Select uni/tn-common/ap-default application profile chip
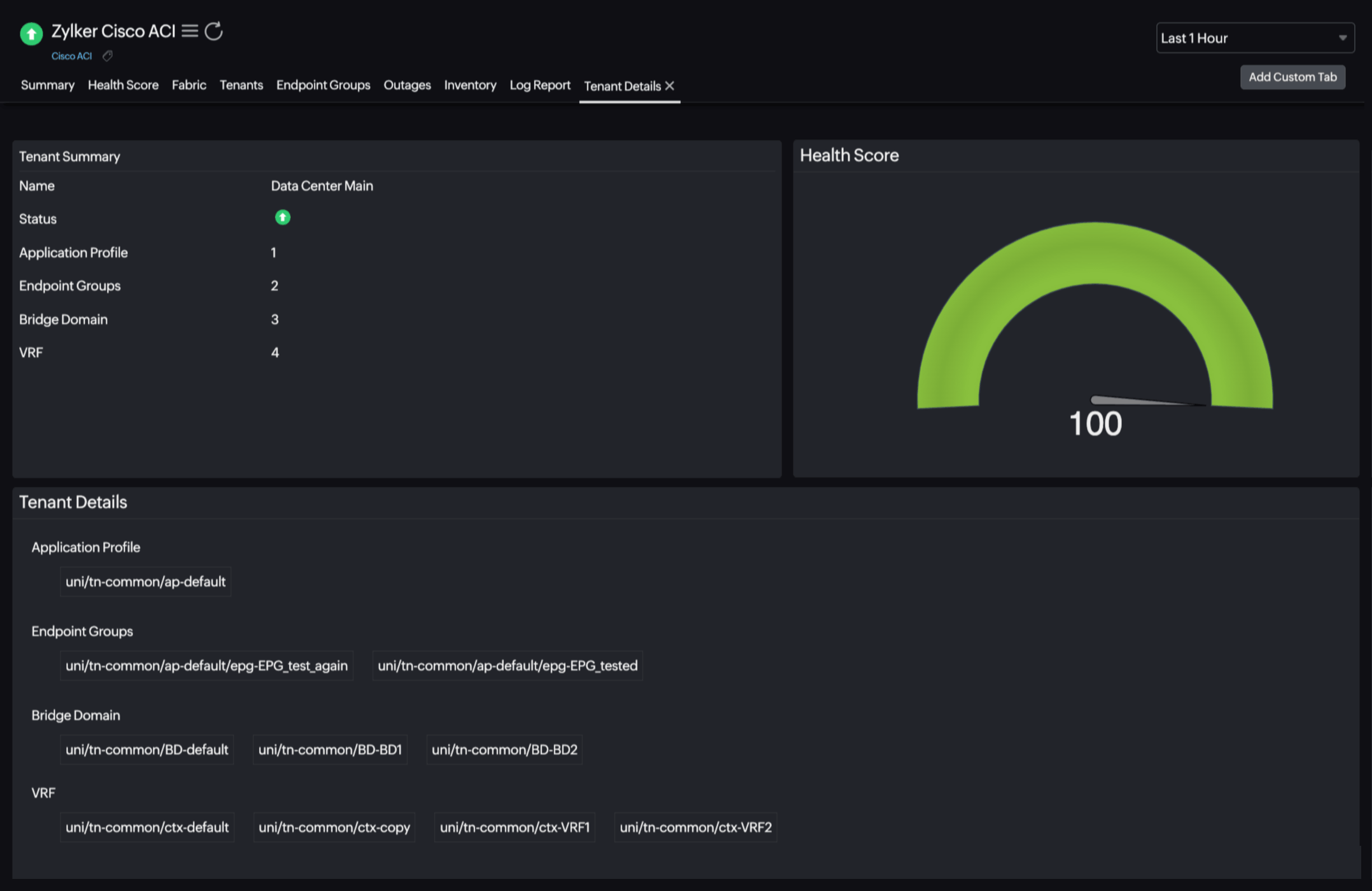The image size is (1372, 891). point(145,582)
